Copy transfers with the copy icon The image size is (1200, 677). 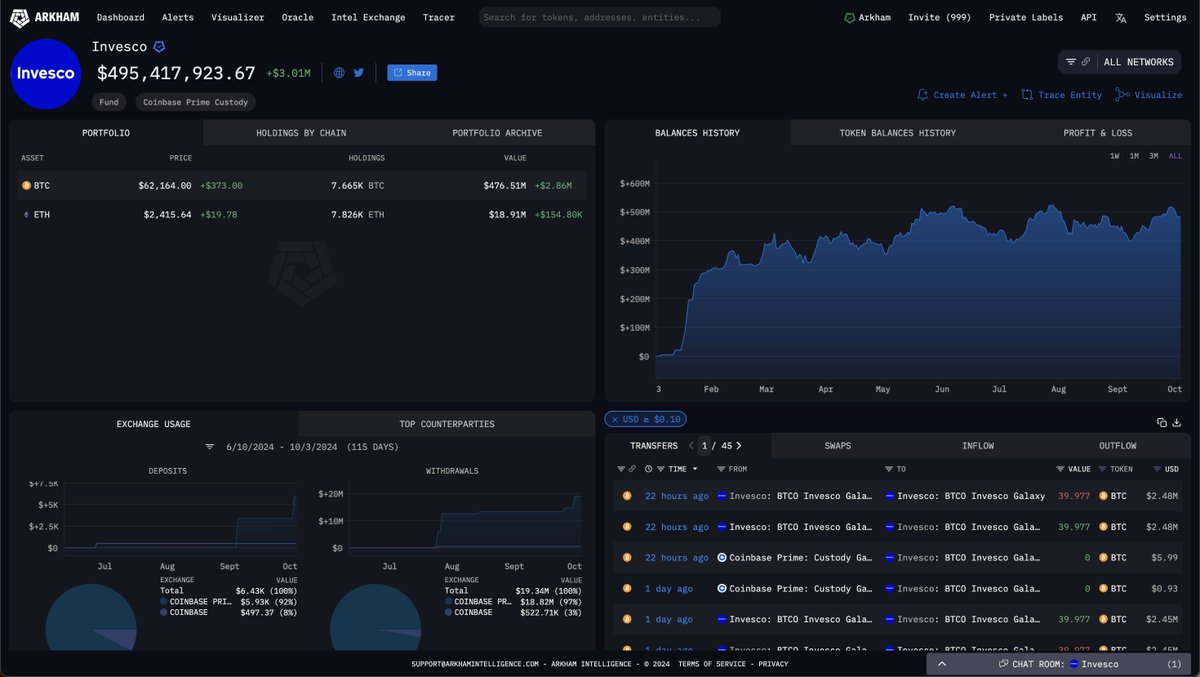click(1162, 423)
